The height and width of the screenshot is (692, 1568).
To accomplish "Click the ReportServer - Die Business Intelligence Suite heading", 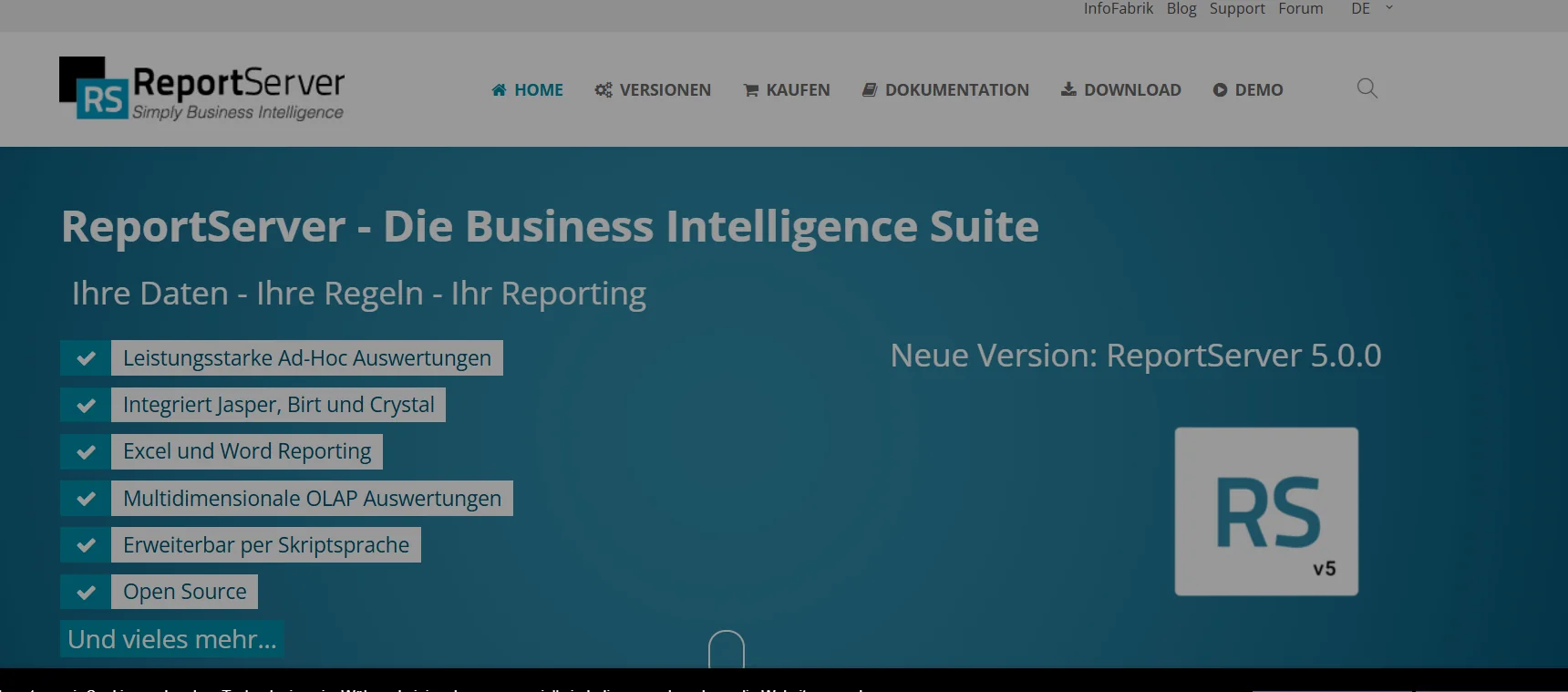I will (x=550, y=226).
